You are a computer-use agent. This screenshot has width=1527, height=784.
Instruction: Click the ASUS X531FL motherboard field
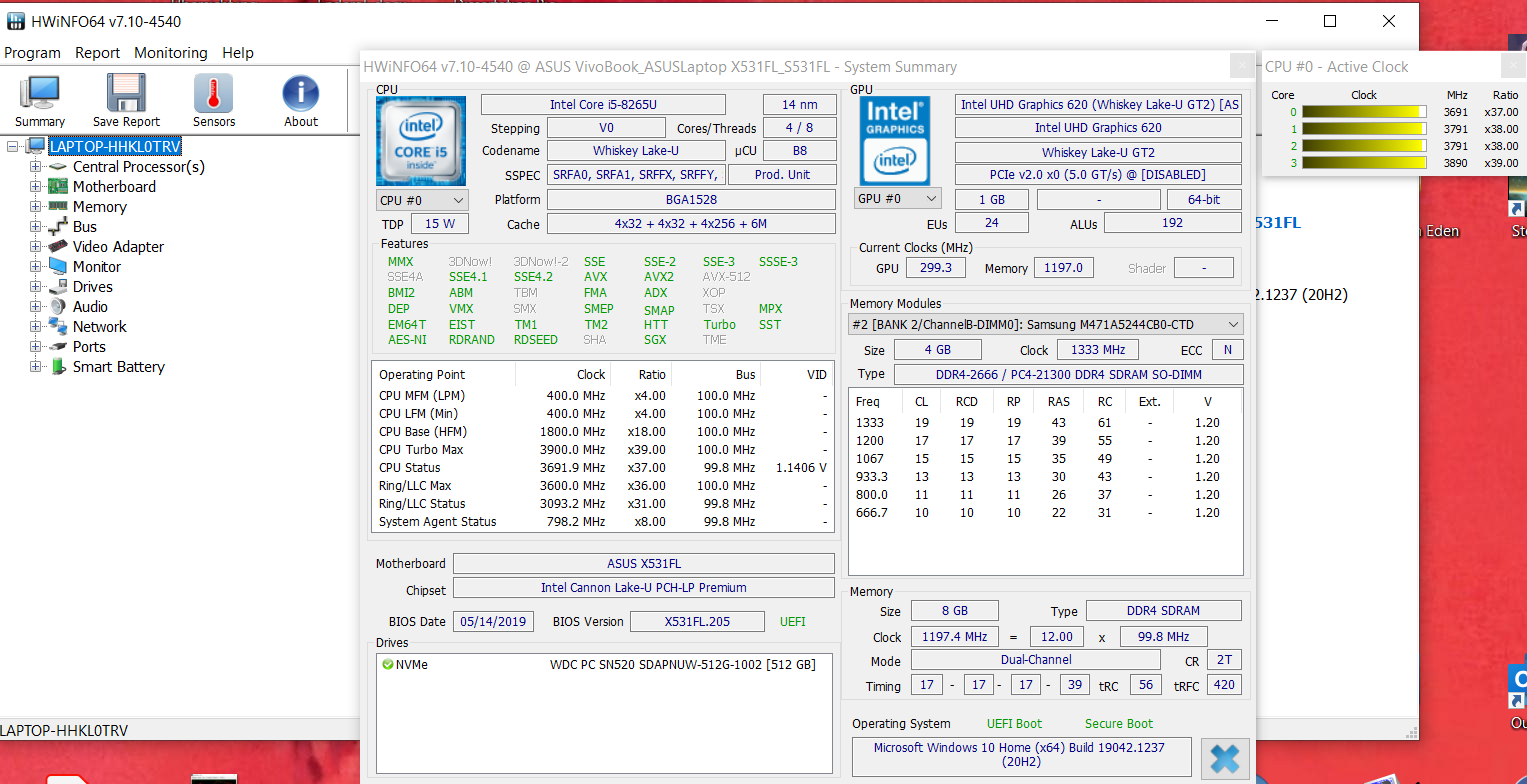pyautogui.click(x=644, y=564)
